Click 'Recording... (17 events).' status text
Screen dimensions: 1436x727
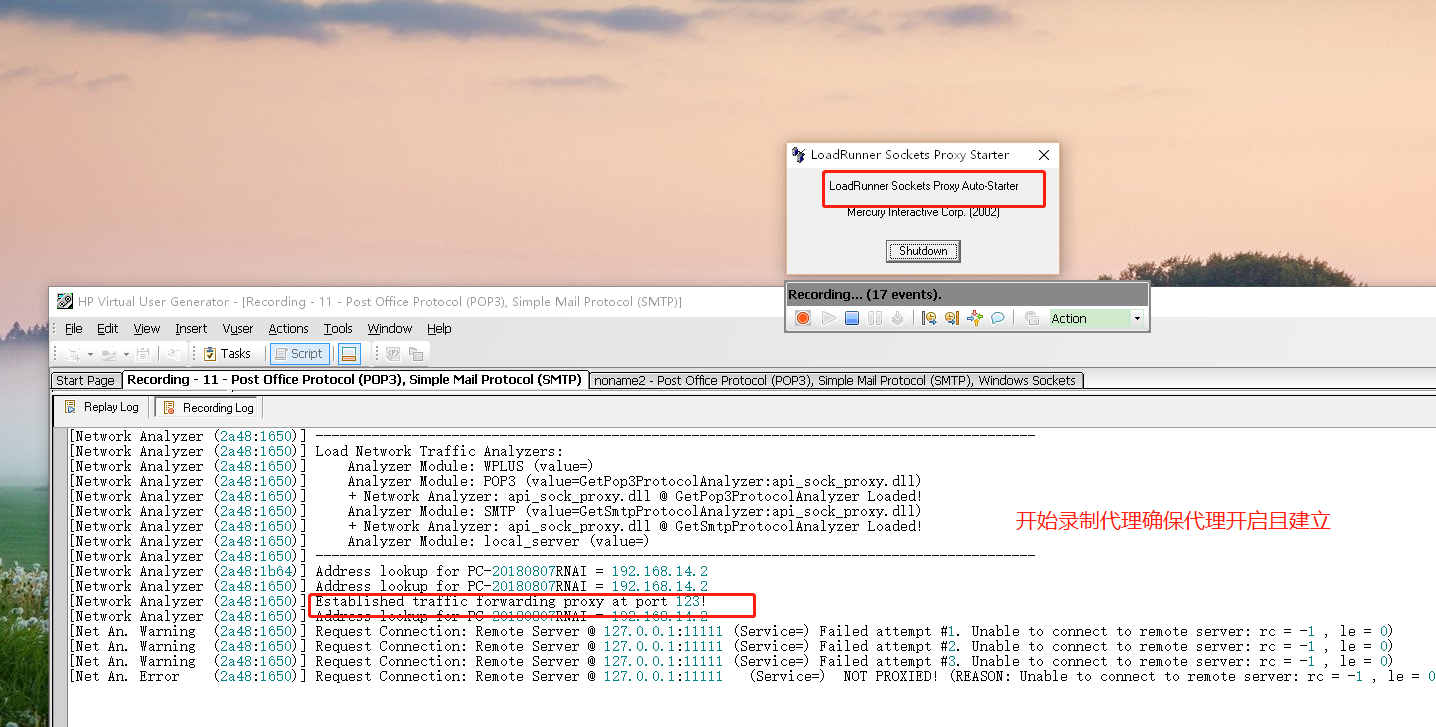pyautogui.click(x=865, y=294)
